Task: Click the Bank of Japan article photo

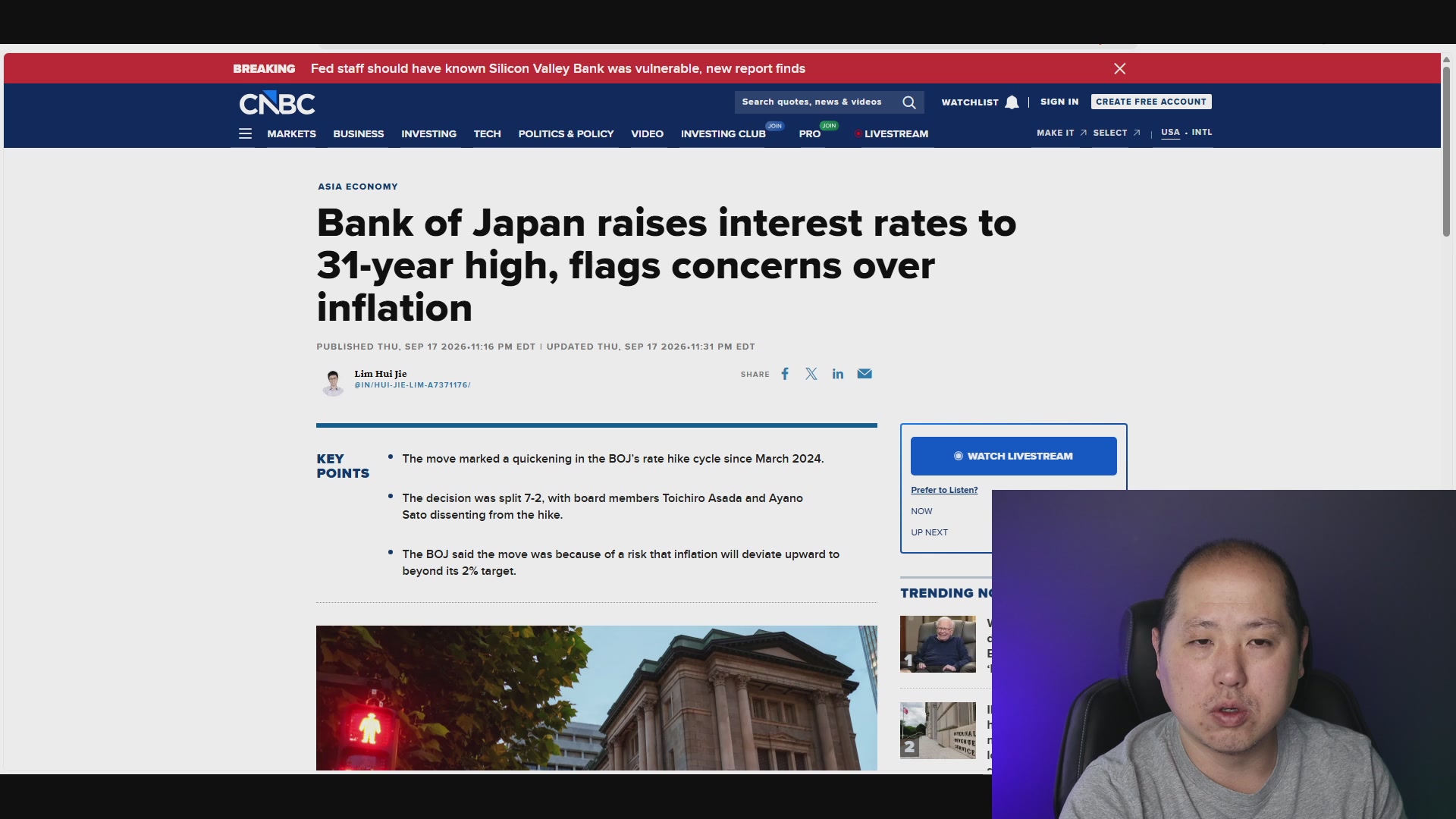Action: 596,698
